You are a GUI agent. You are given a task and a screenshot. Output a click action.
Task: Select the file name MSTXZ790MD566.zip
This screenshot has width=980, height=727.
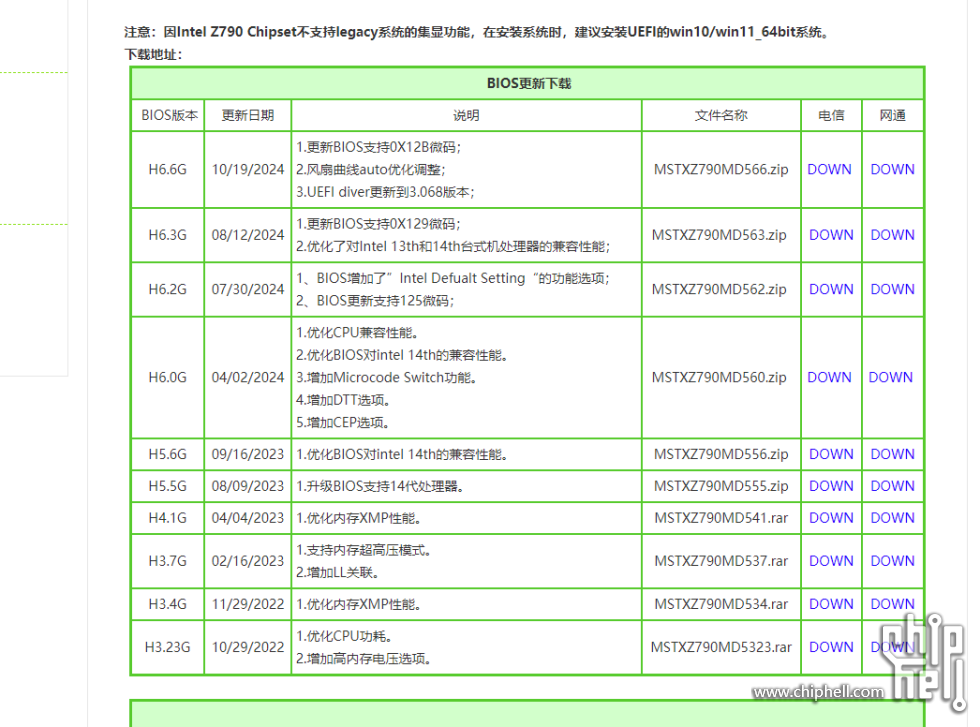click(x=721, y=170)
